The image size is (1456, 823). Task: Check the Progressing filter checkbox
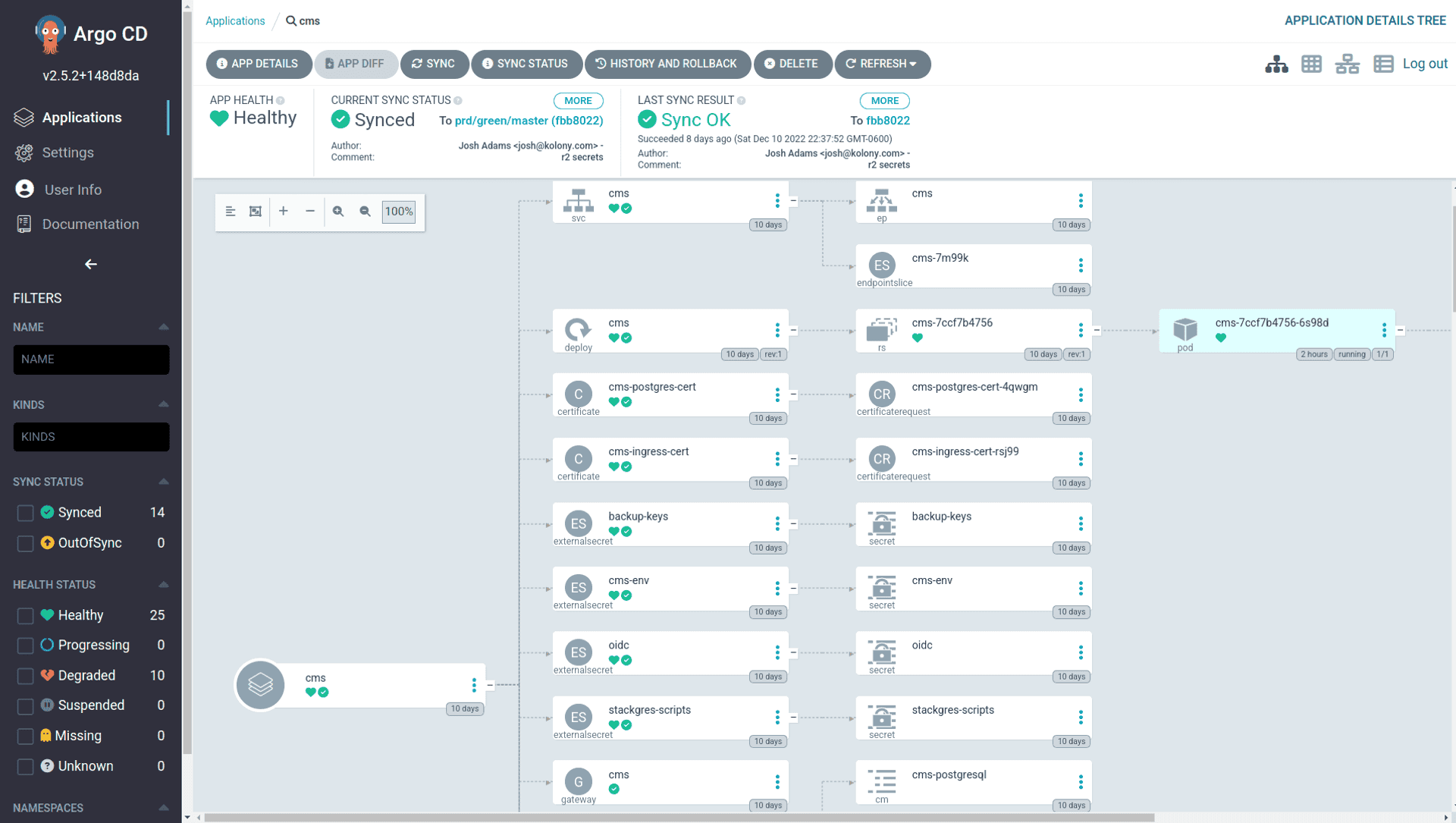coord(25,646)
